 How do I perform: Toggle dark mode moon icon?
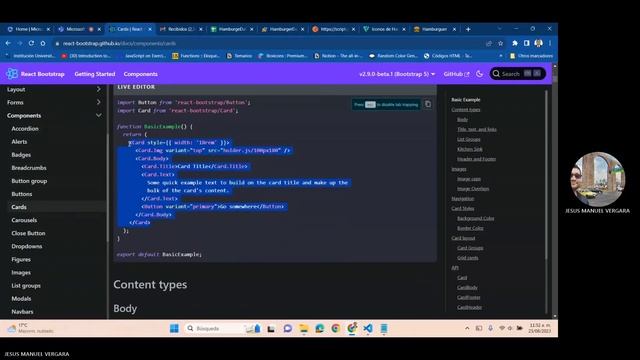[480, 74]
